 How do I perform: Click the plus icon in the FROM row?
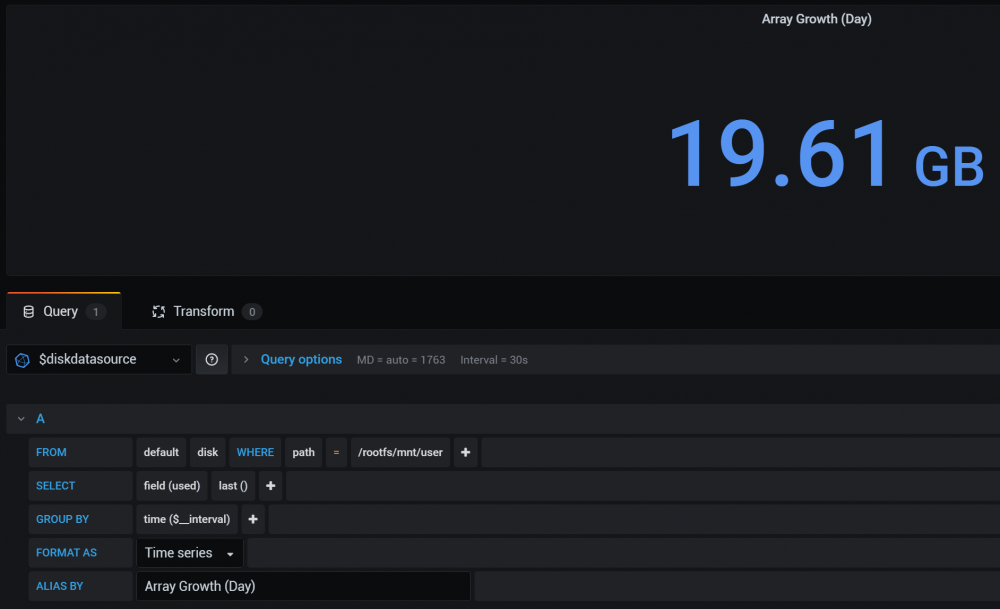(466, 452)
